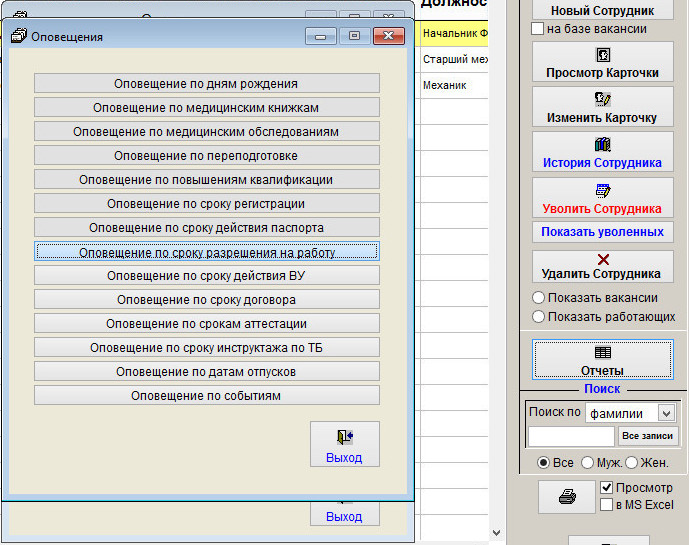
Task: Open Оповещение по датам отпусков
Action: (206, 371)
